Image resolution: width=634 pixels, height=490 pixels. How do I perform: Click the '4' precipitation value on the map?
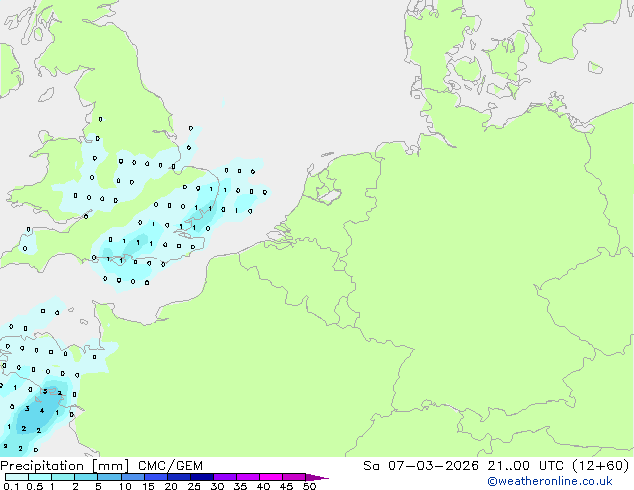42,411
